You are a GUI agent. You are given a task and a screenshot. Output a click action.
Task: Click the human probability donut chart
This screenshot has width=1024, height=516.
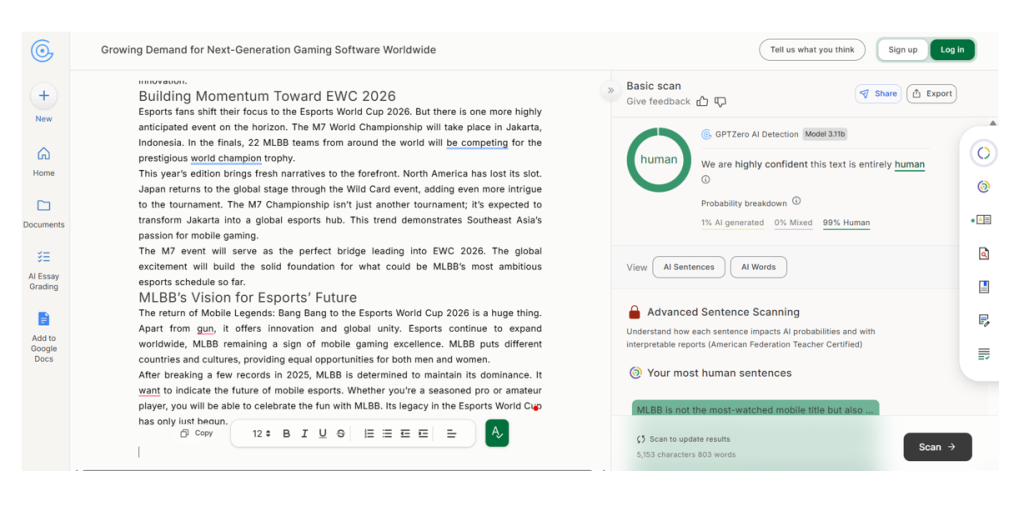pos(658,160)
